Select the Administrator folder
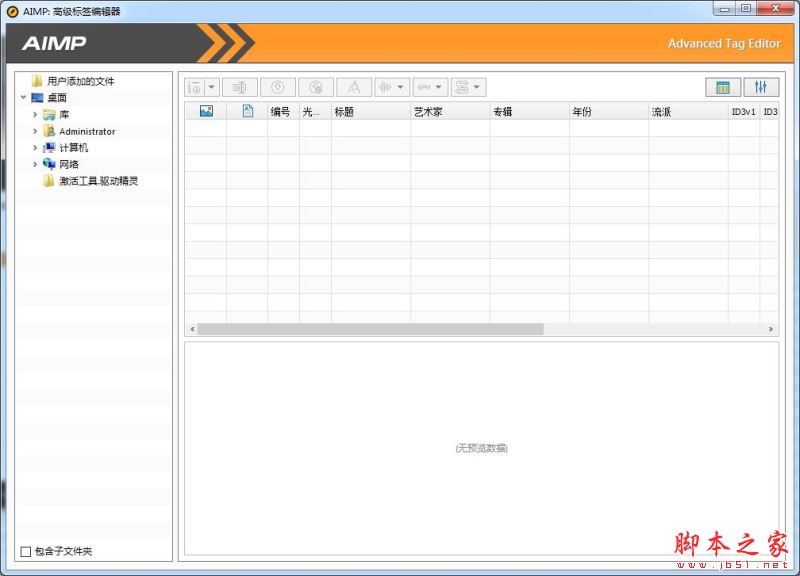800x576 pixels. pyautogui.click(x=87, y=131)
